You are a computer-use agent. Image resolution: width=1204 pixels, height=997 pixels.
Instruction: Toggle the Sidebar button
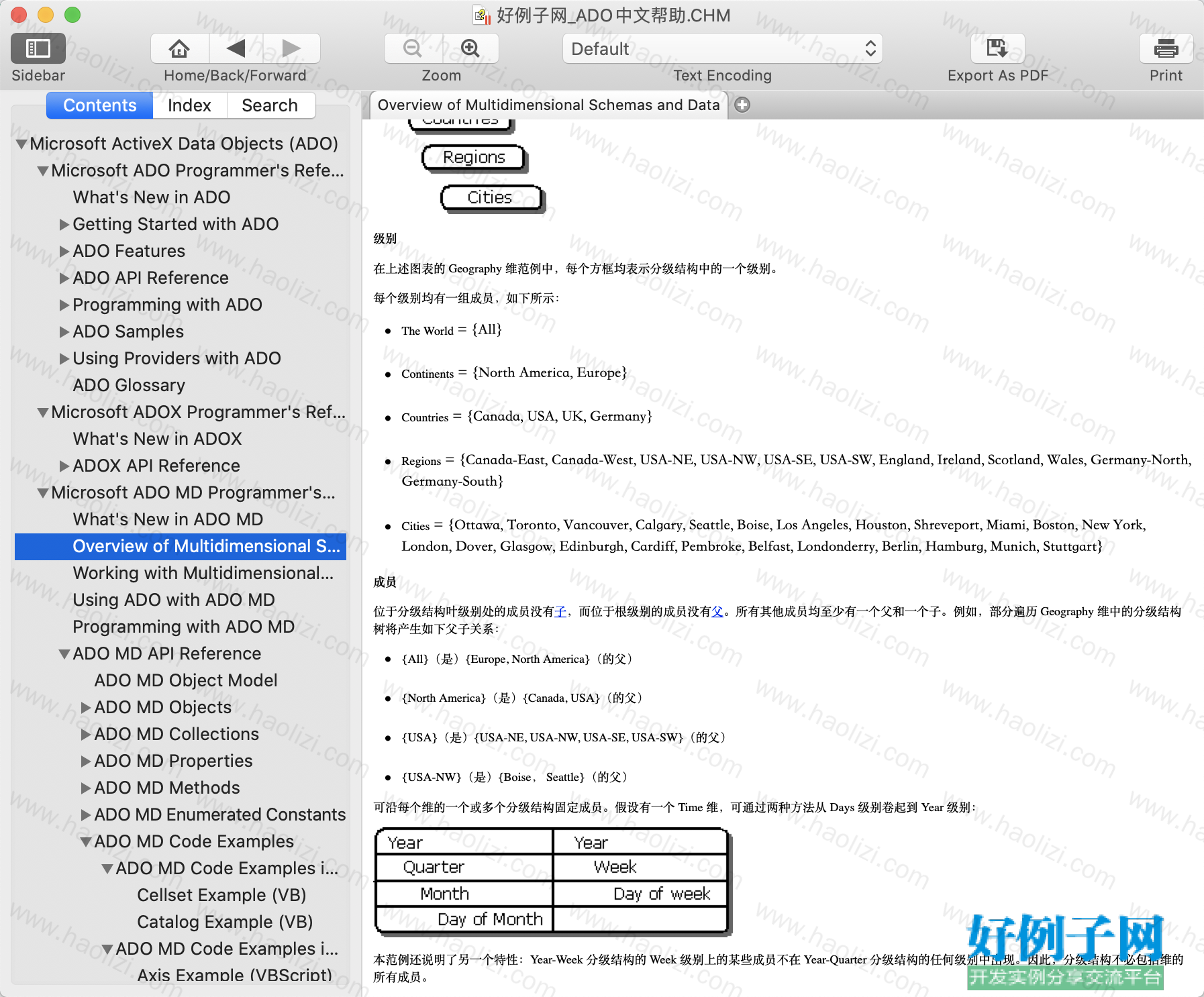(x=38, y=48)
